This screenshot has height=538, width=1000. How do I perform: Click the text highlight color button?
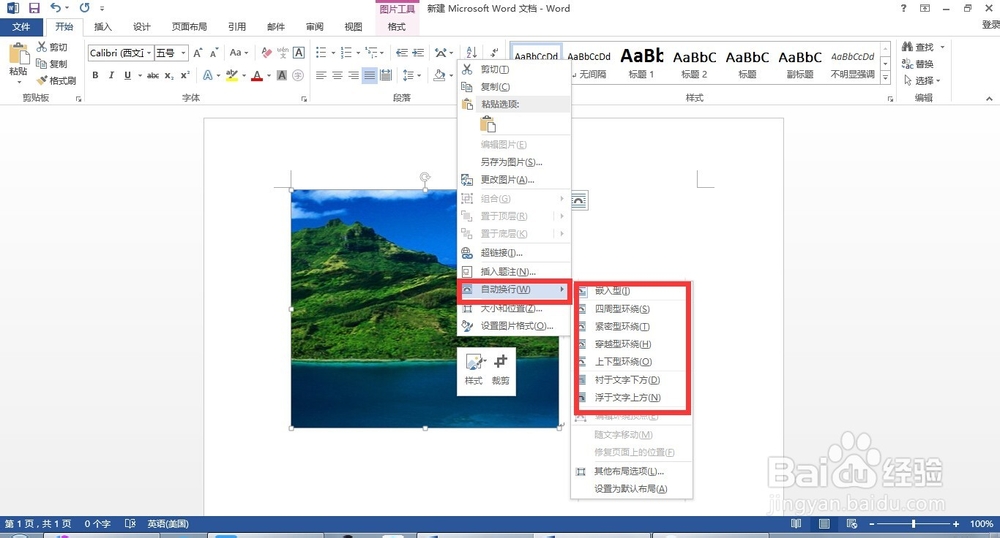(232, 75)
